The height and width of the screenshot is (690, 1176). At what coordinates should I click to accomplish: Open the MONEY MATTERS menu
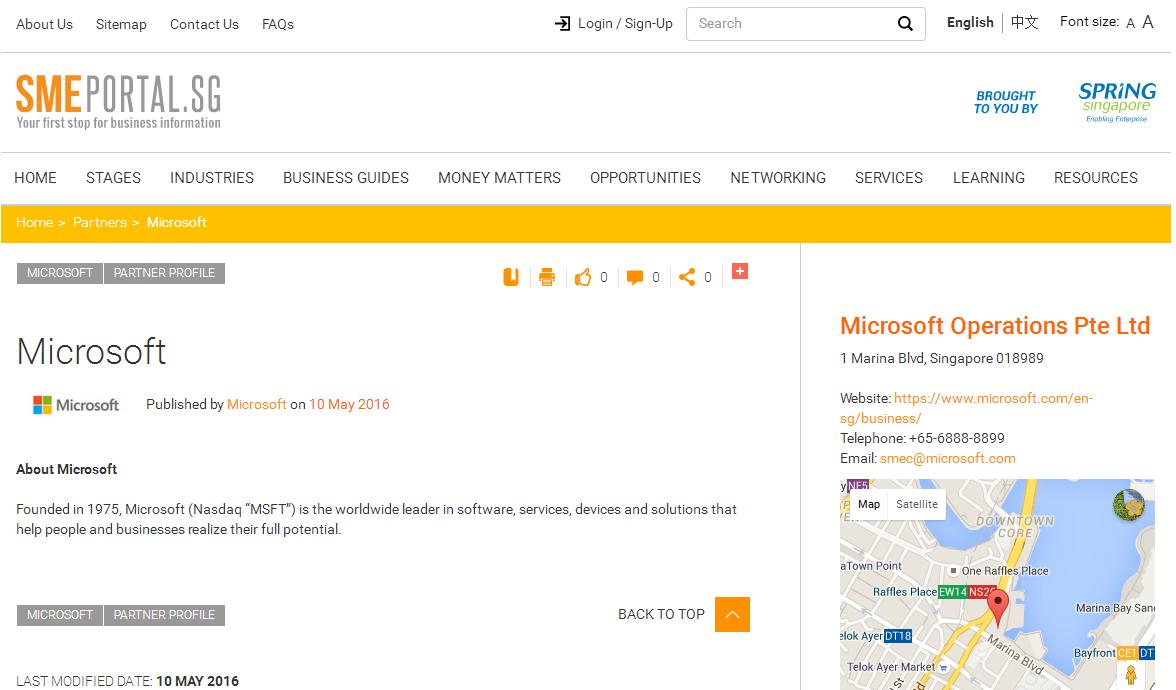point(500,178)
